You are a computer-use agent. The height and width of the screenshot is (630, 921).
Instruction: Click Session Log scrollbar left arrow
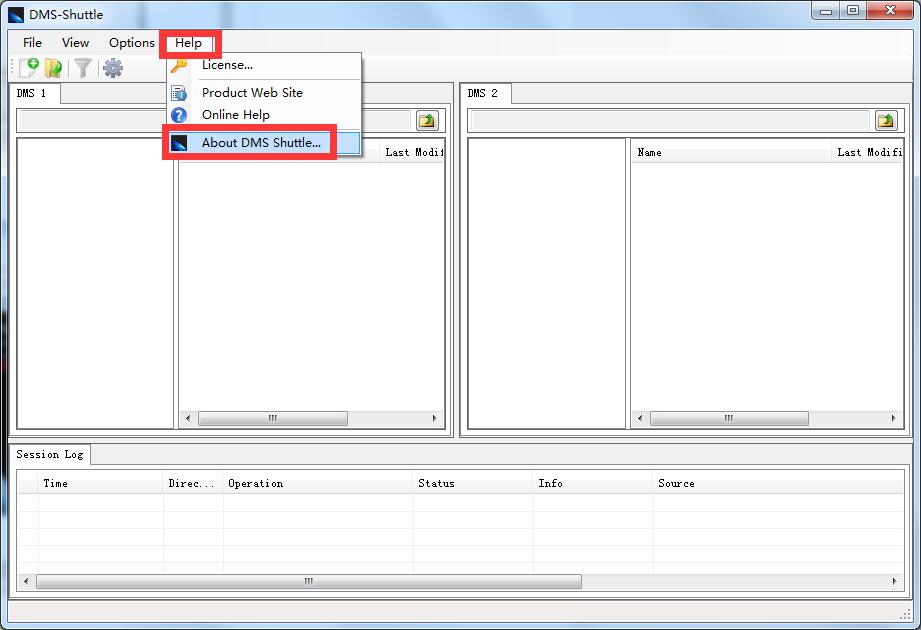pyautogui.click(x=26, y=581)
